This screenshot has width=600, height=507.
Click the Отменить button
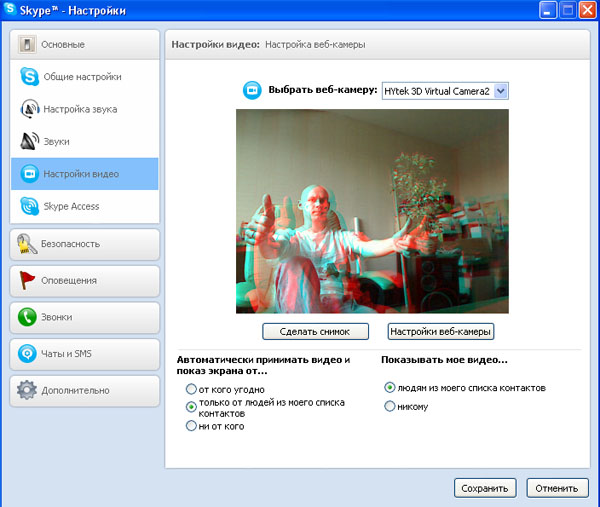(x=557, y=488)
